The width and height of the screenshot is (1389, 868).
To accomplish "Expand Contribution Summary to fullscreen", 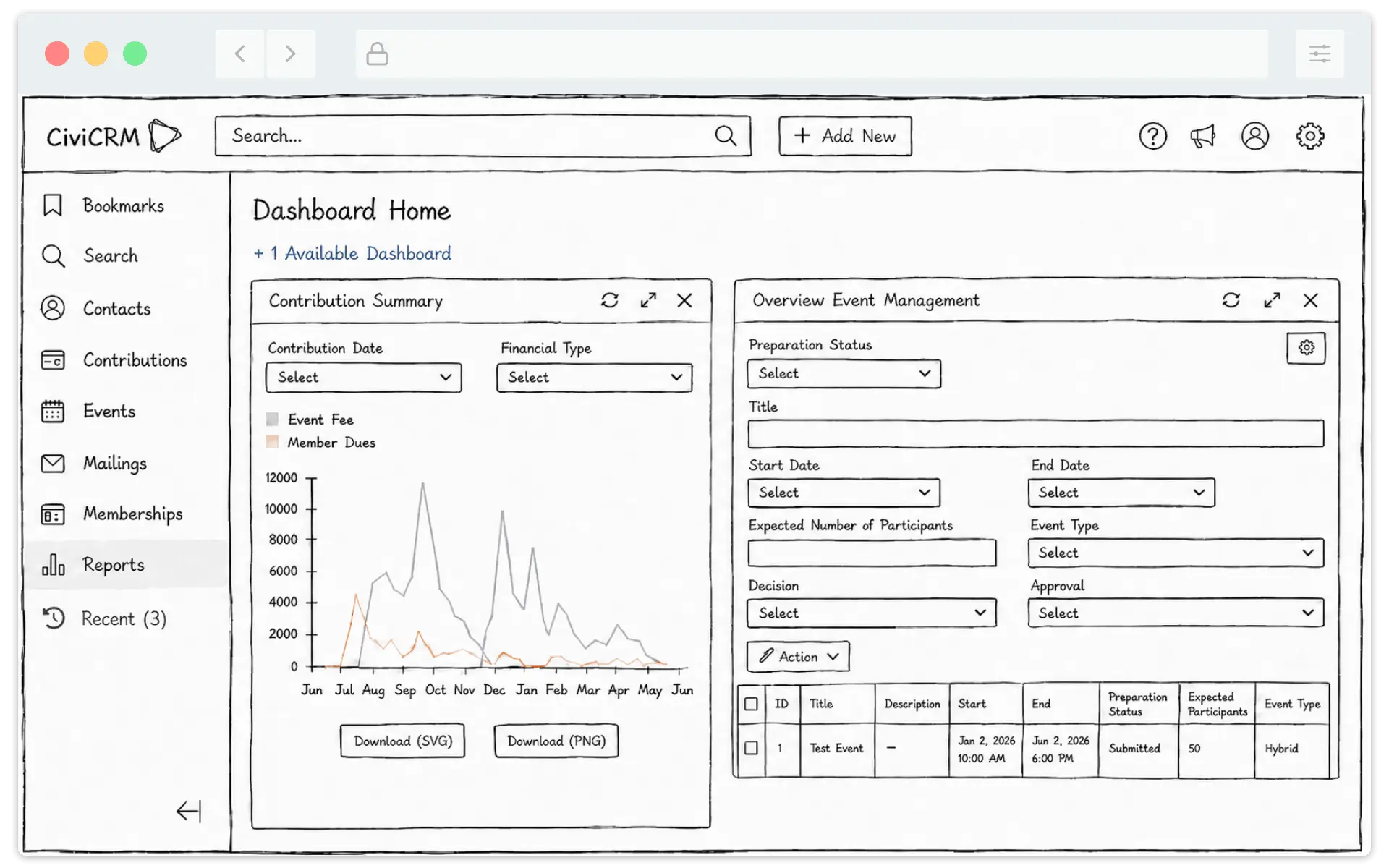I will pyautogui.click(x=648, y=300).
